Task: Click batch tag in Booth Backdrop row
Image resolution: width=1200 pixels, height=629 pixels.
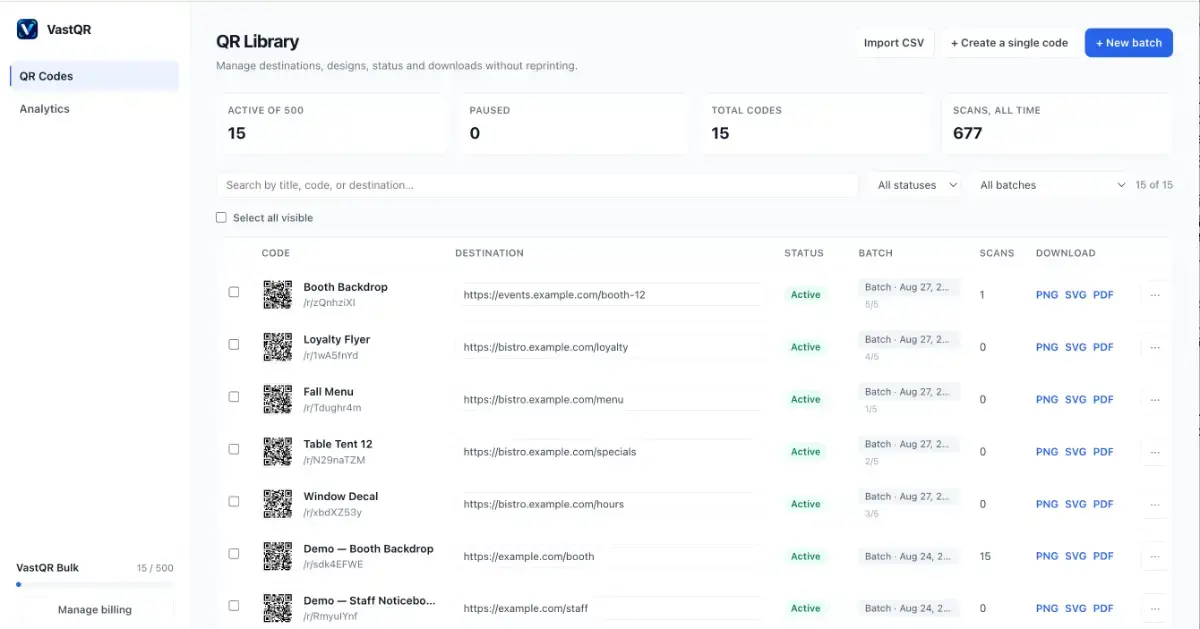Action: 909,287
